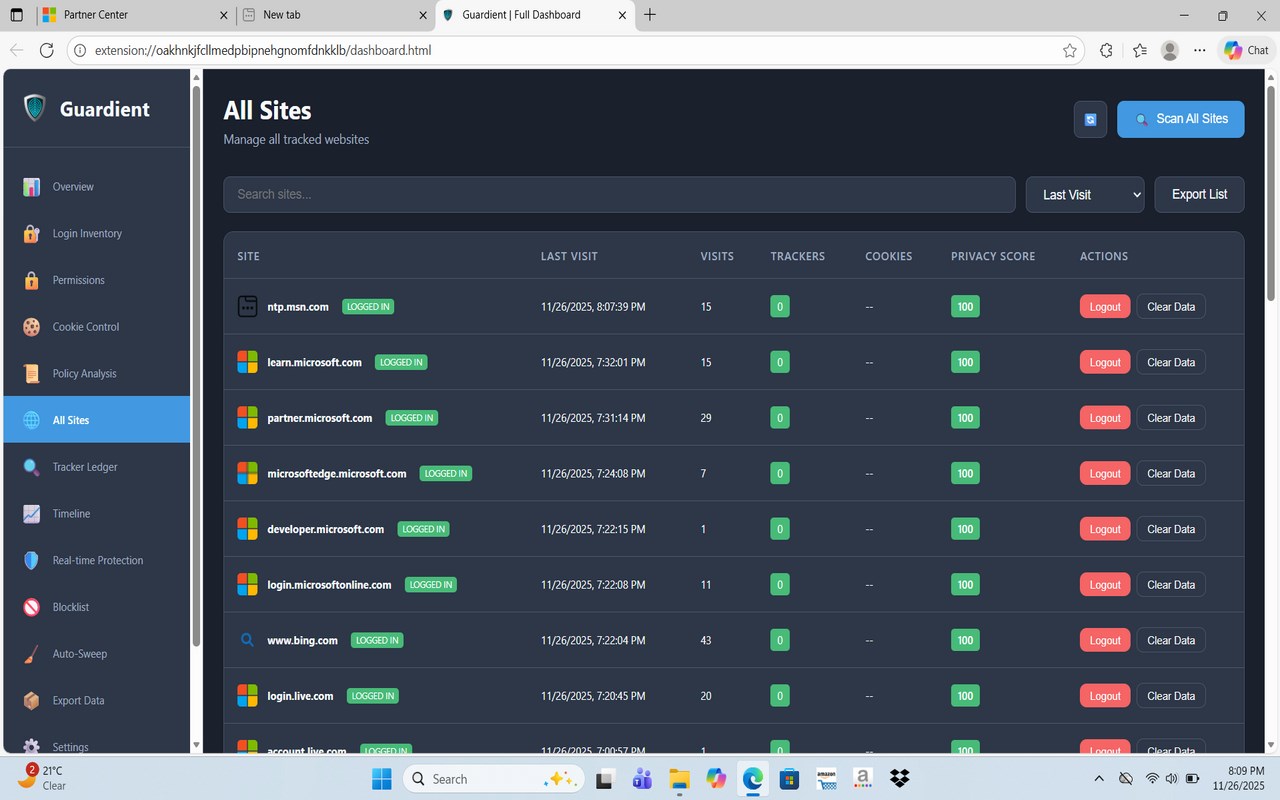Click the sidebar vertical scrollbar
Viewport: 1280px width, 800px height.
click(x=196, y=365)
